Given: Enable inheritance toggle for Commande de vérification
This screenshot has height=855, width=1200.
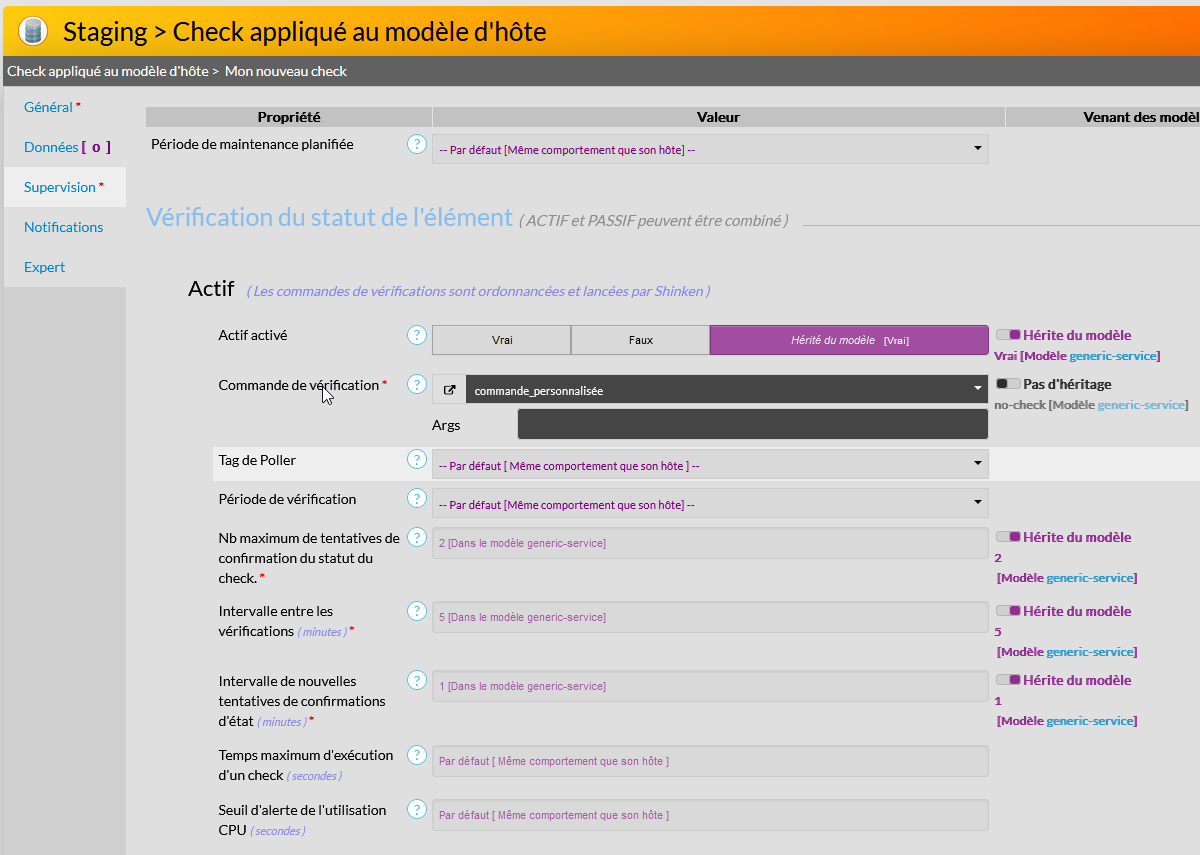Looking at the screenshot, I should tap(1008, 384).
